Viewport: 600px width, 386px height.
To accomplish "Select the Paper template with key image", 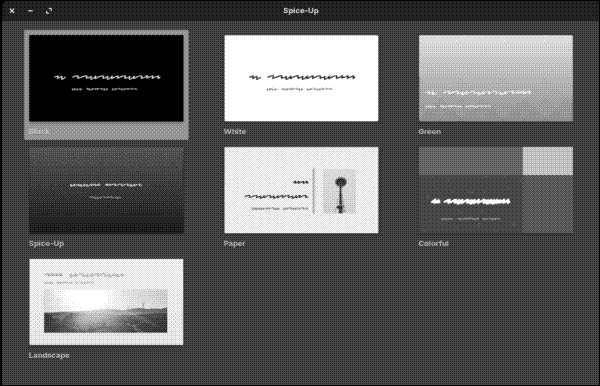I will 301,190.
